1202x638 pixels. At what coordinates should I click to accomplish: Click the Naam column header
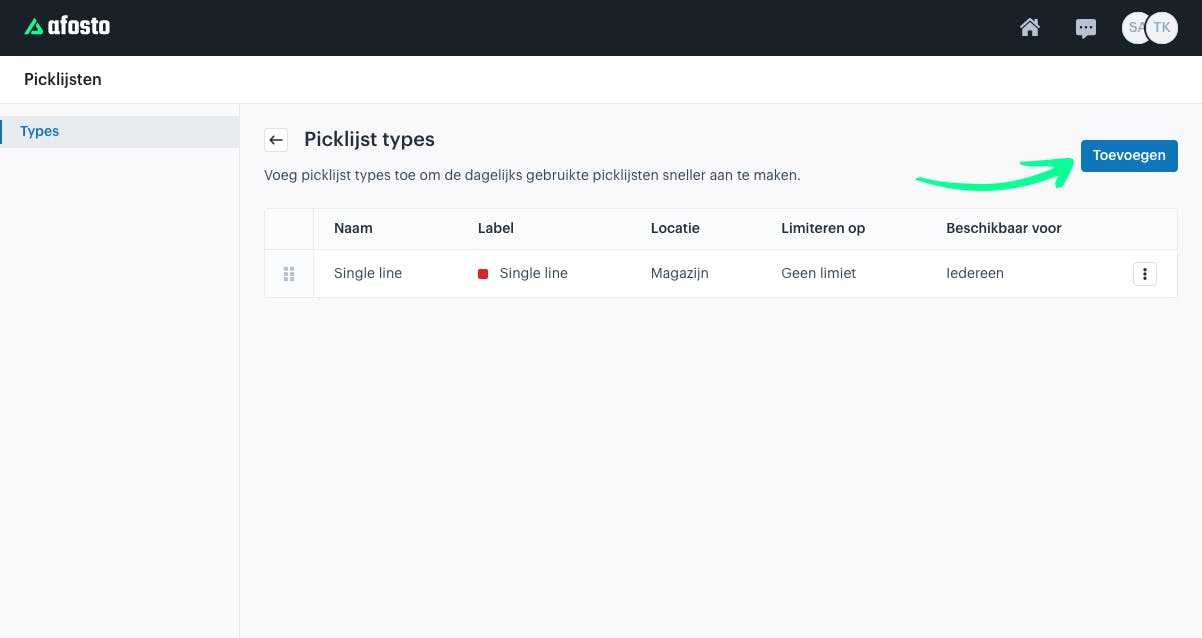coord(353,228)
